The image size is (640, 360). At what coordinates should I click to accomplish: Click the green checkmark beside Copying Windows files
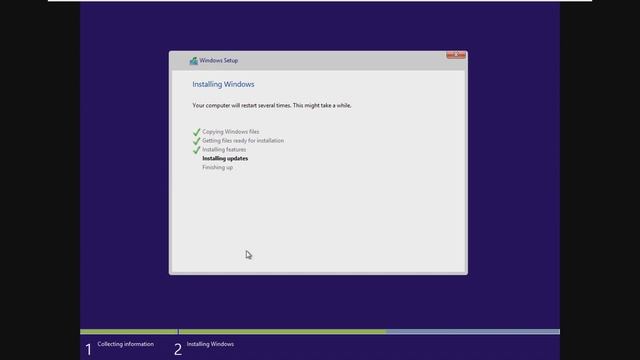(x=196, y=132)
